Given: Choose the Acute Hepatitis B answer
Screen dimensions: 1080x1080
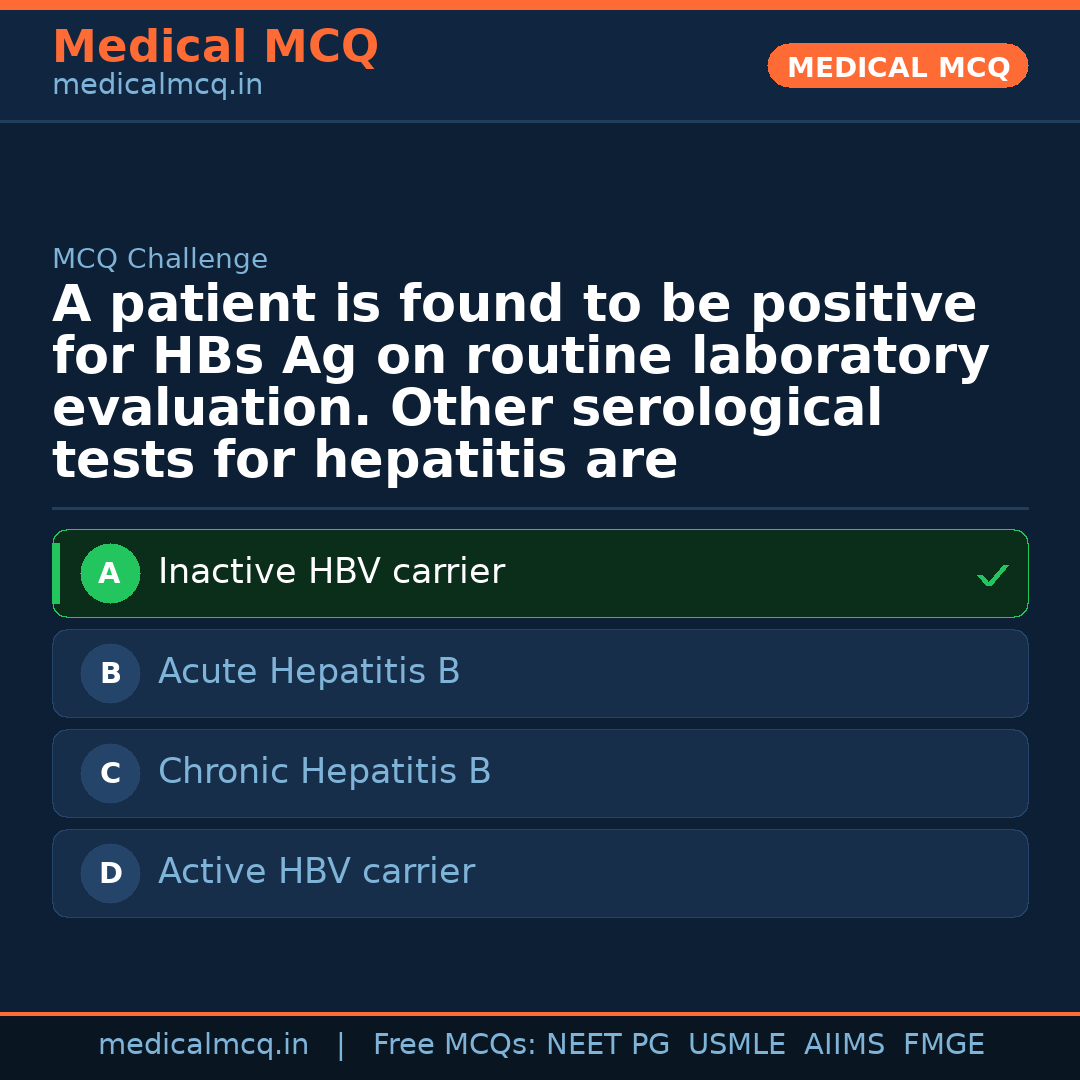Looking at the screenshot, I should tap(309, 672).
